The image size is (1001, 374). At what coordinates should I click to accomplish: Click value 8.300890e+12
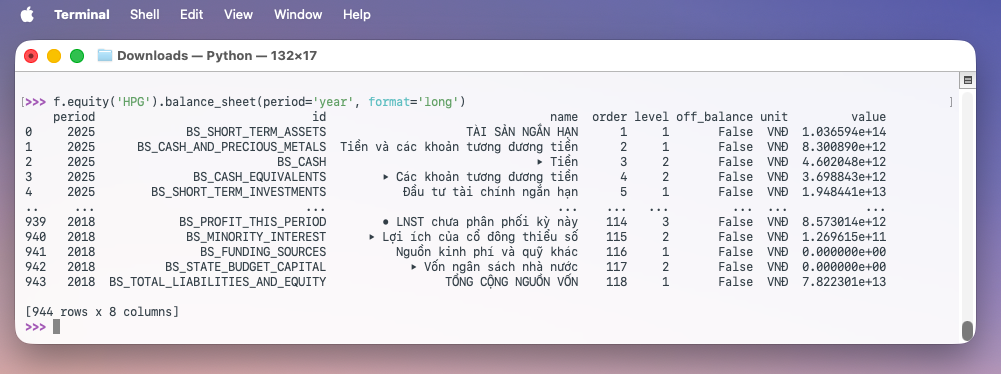[844, 147]
